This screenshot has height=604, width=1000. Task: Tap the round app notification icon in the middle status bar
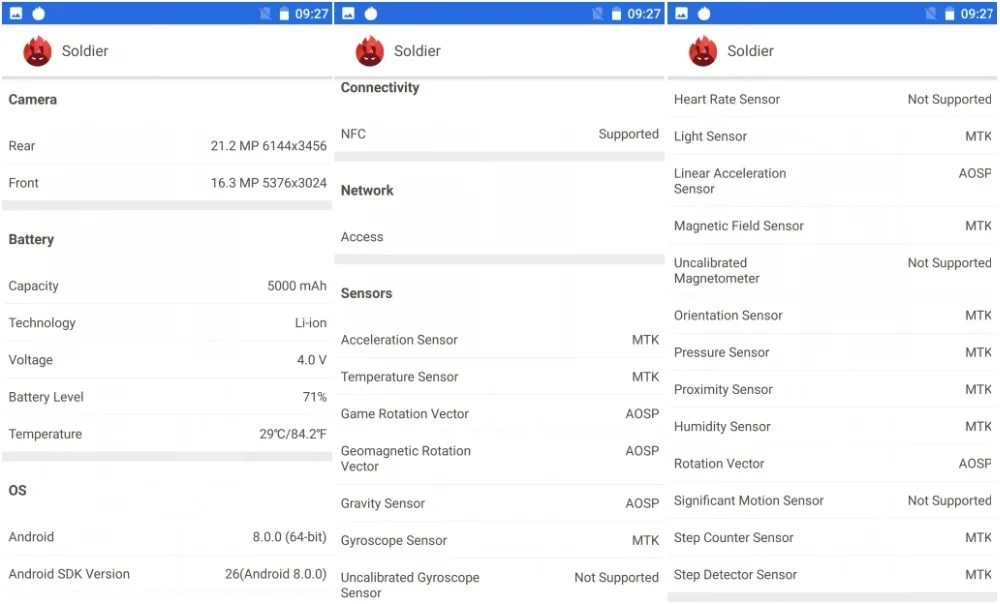pyautogui.click(x=371, y=13)
